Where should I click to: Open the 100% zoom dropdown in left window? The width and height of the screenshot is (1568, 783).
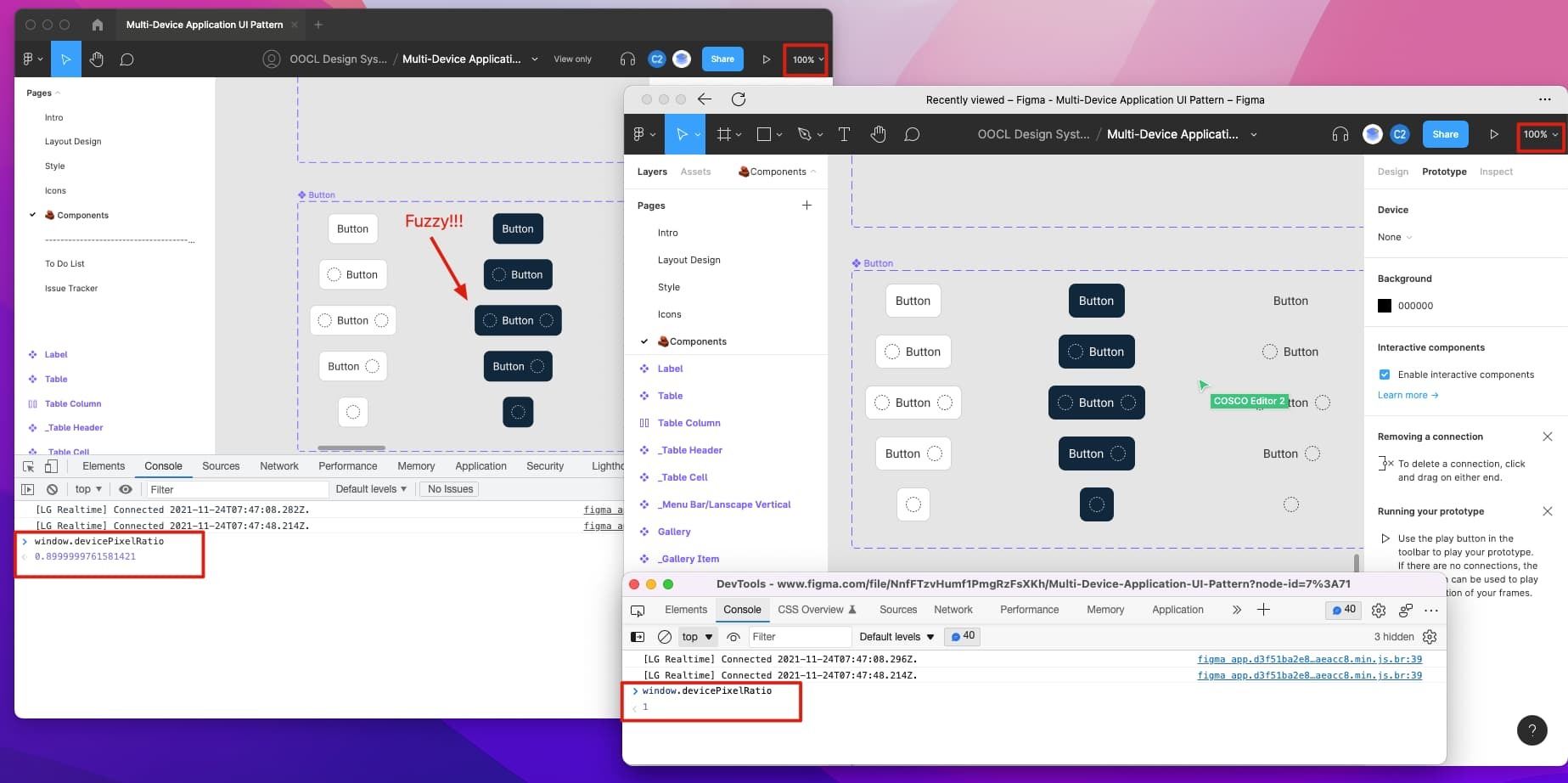tap(807, 59)
